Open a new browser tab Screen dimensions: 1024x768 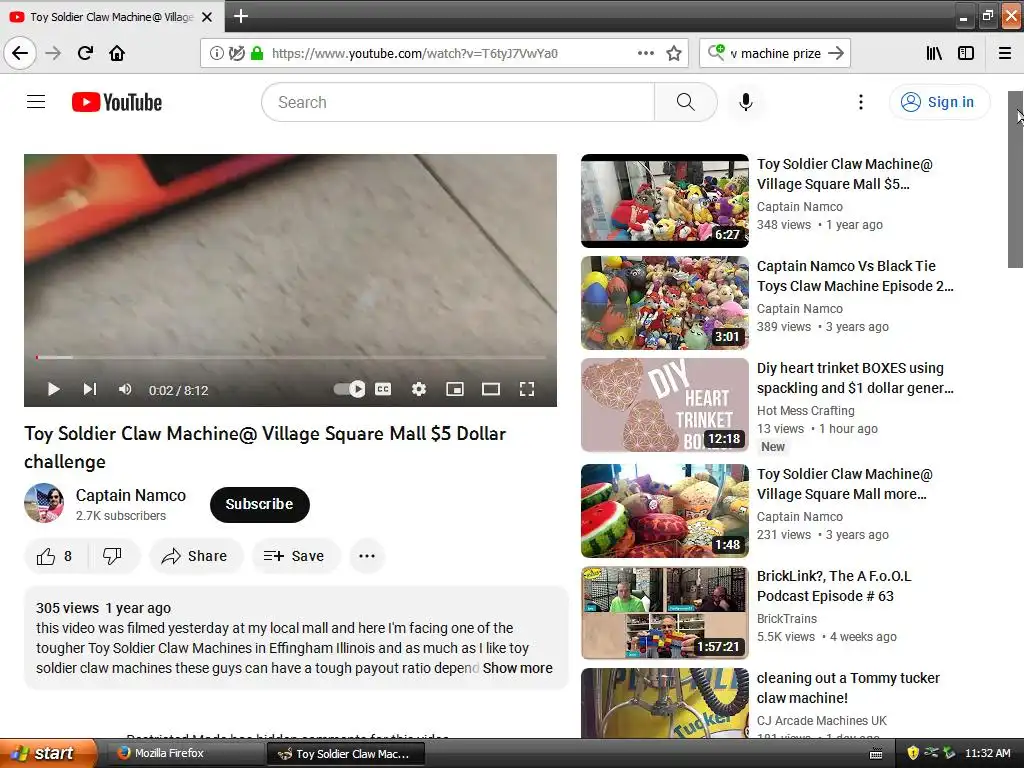240,16
